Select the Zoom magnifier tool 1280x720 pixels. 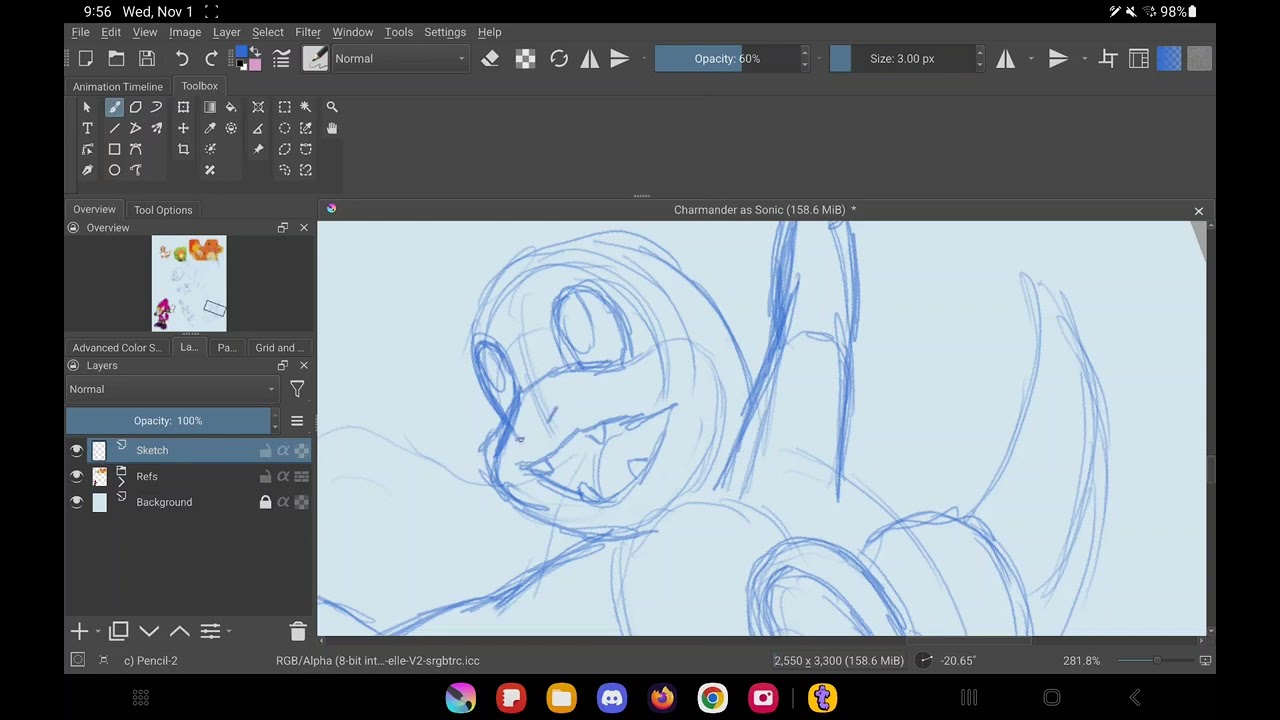click(332, 107)
